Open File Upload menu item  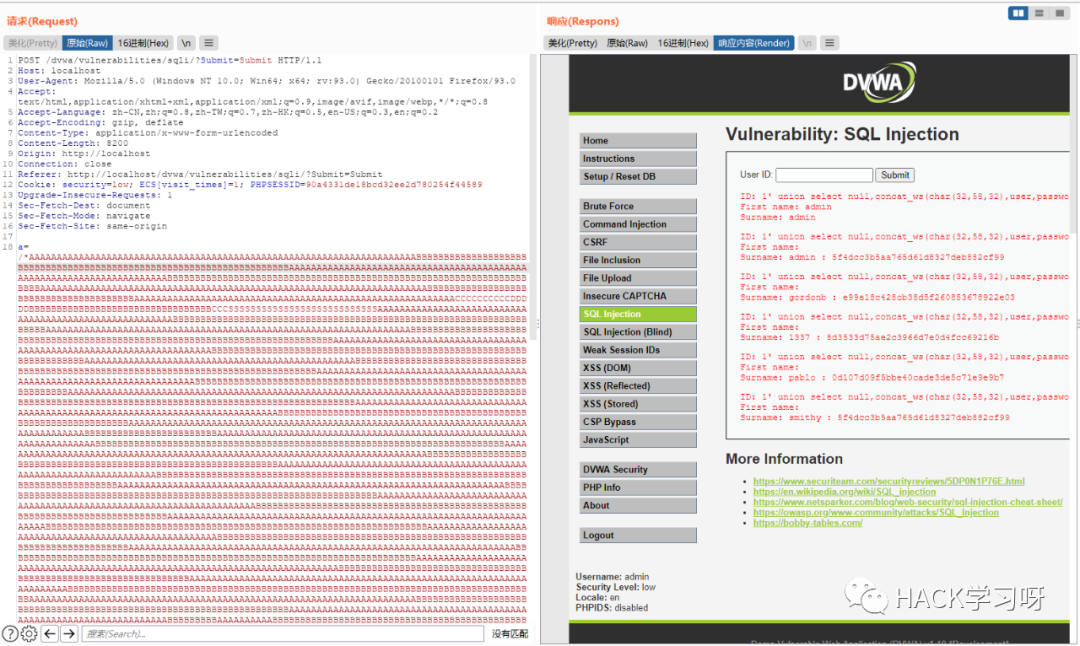(x=638, y=278)
